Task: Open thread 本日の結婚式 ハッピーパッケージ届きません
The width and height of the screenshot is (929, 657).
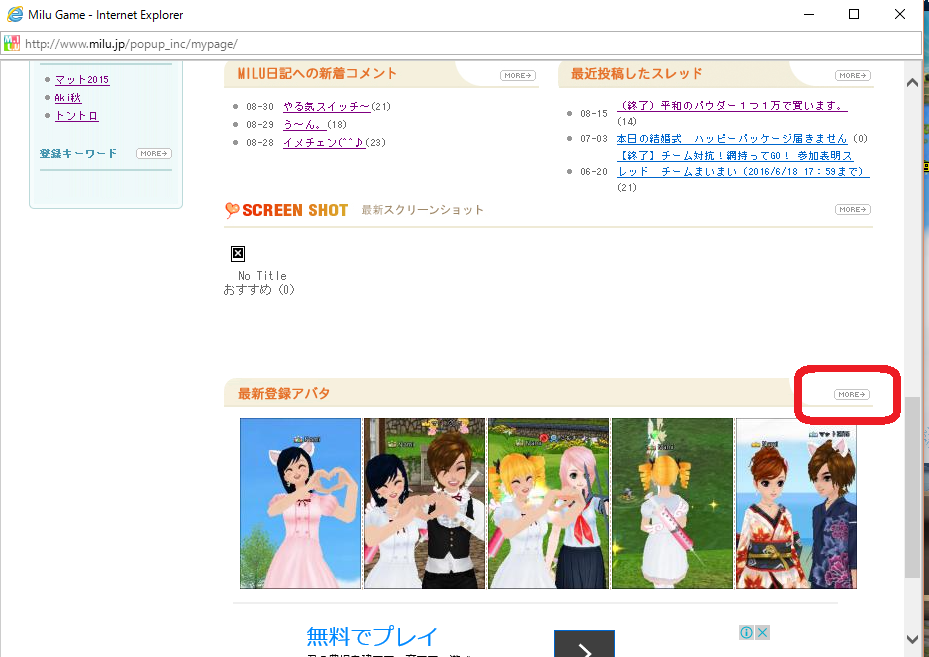Action: 732,139
